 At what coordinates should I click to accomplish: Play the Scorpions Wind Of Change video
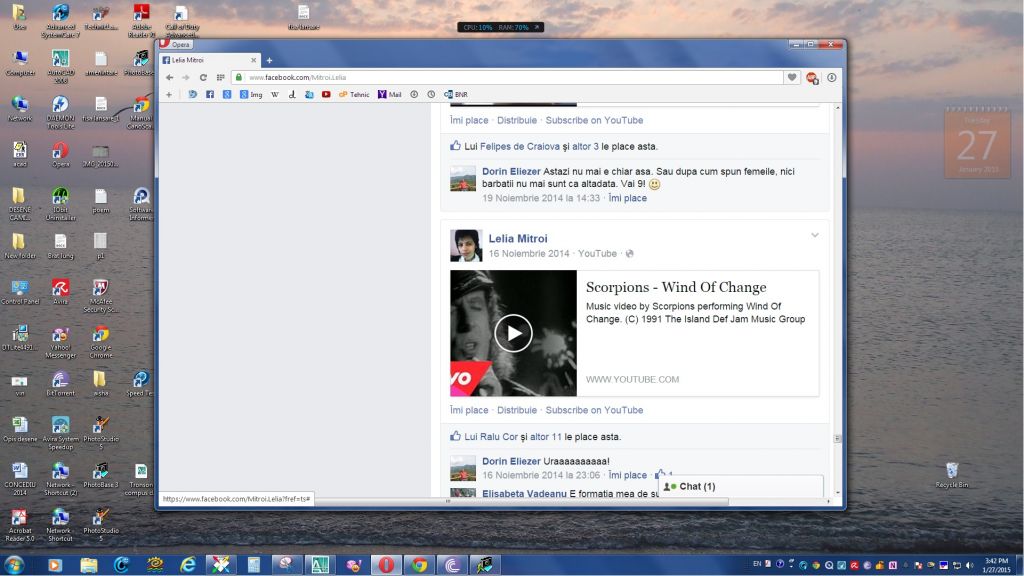click(x=513, y=333)
